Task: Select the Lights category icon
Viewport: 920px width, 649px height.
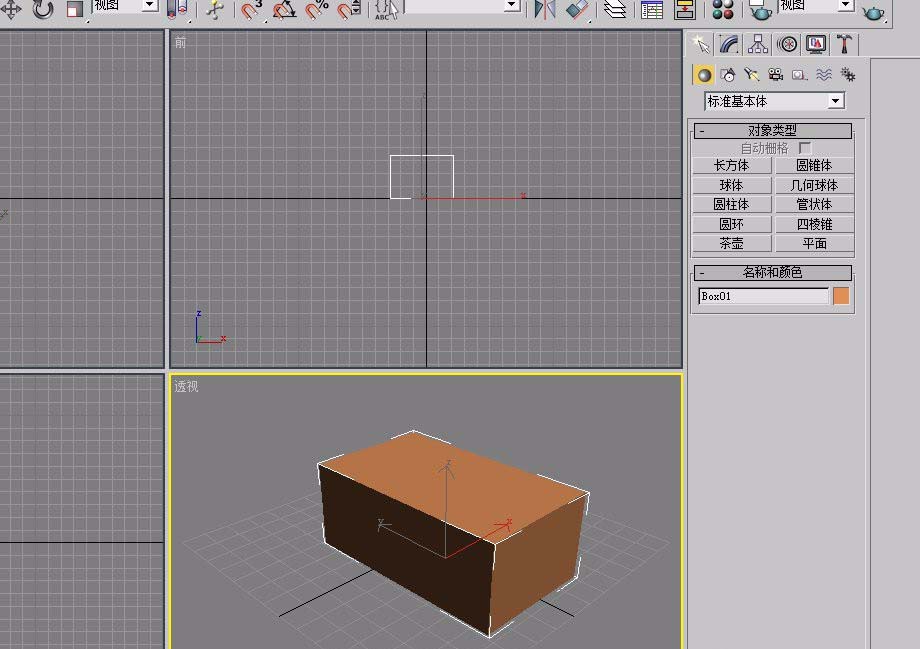Action: coord(752,75)
